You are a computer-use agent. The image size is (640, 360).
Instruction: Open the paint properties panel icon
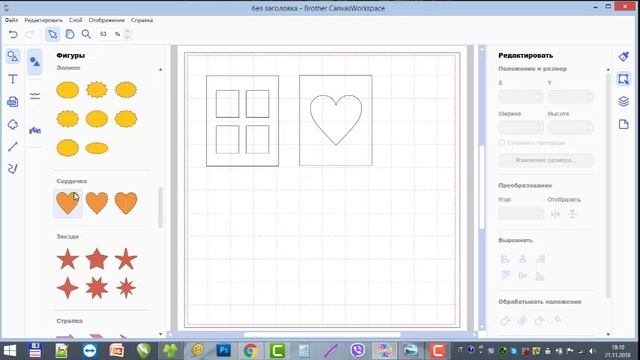pos(623,56)
